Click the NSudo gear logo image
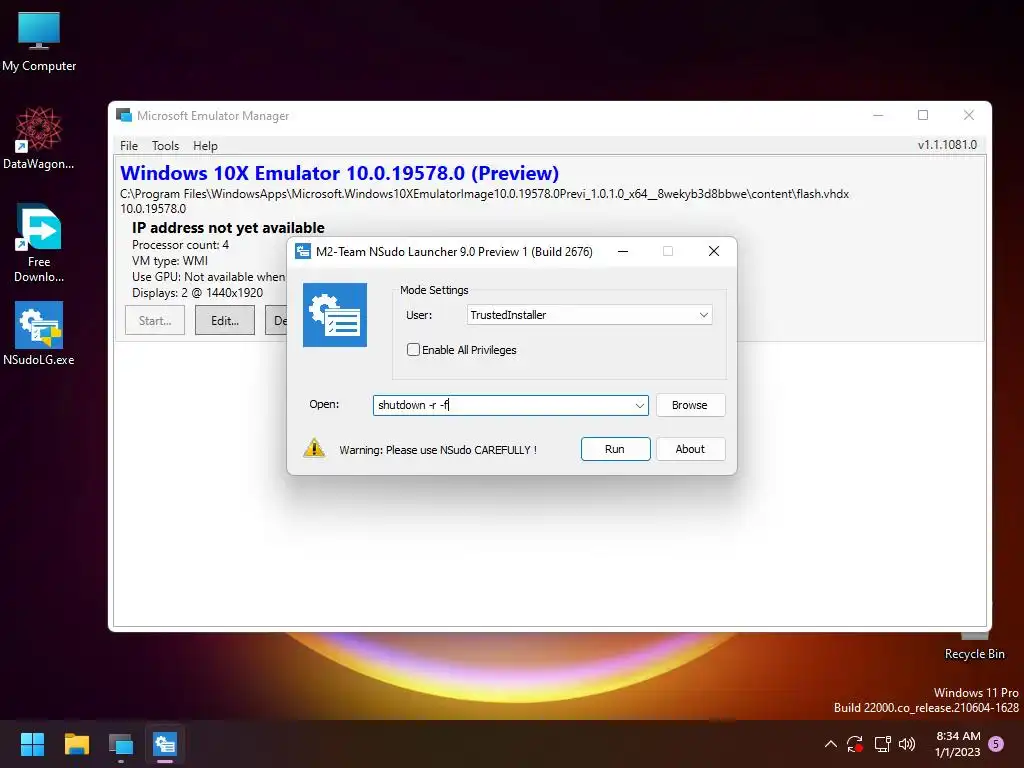Image resolution: width=1024 pixels, height=768 pixels. (x=334, y=315)
